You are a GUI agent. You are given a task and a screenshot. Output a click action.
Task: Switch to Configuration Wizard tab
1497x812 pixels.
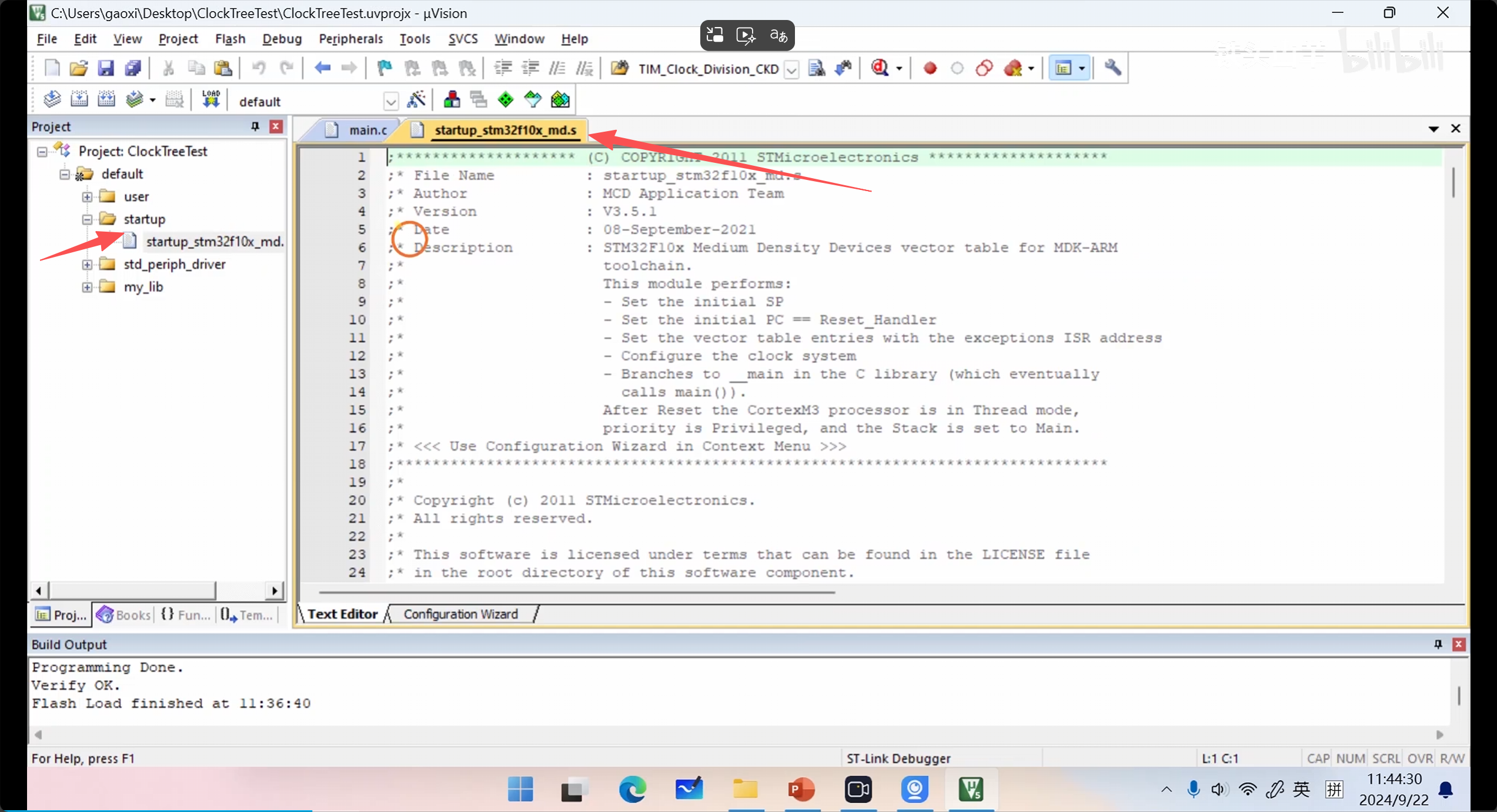coord(460,614)
